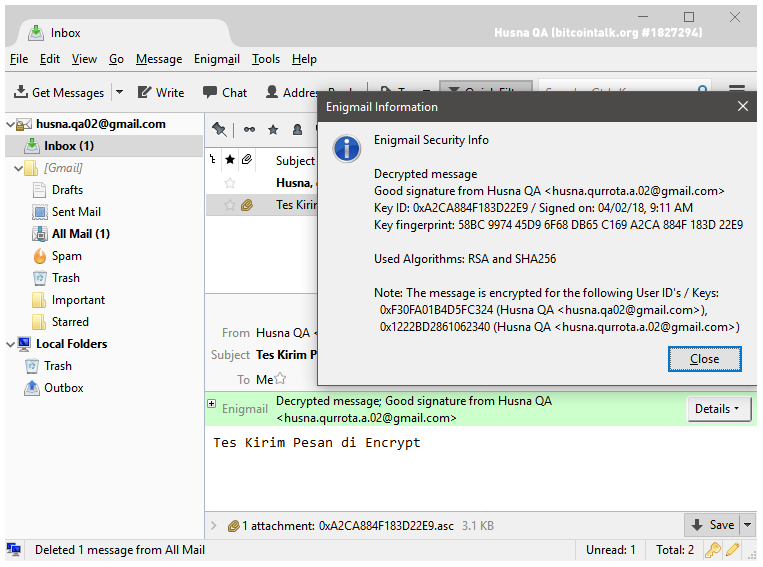Click the Unread: 1 status entry
763x567 pixels.
tap(610, 550)
